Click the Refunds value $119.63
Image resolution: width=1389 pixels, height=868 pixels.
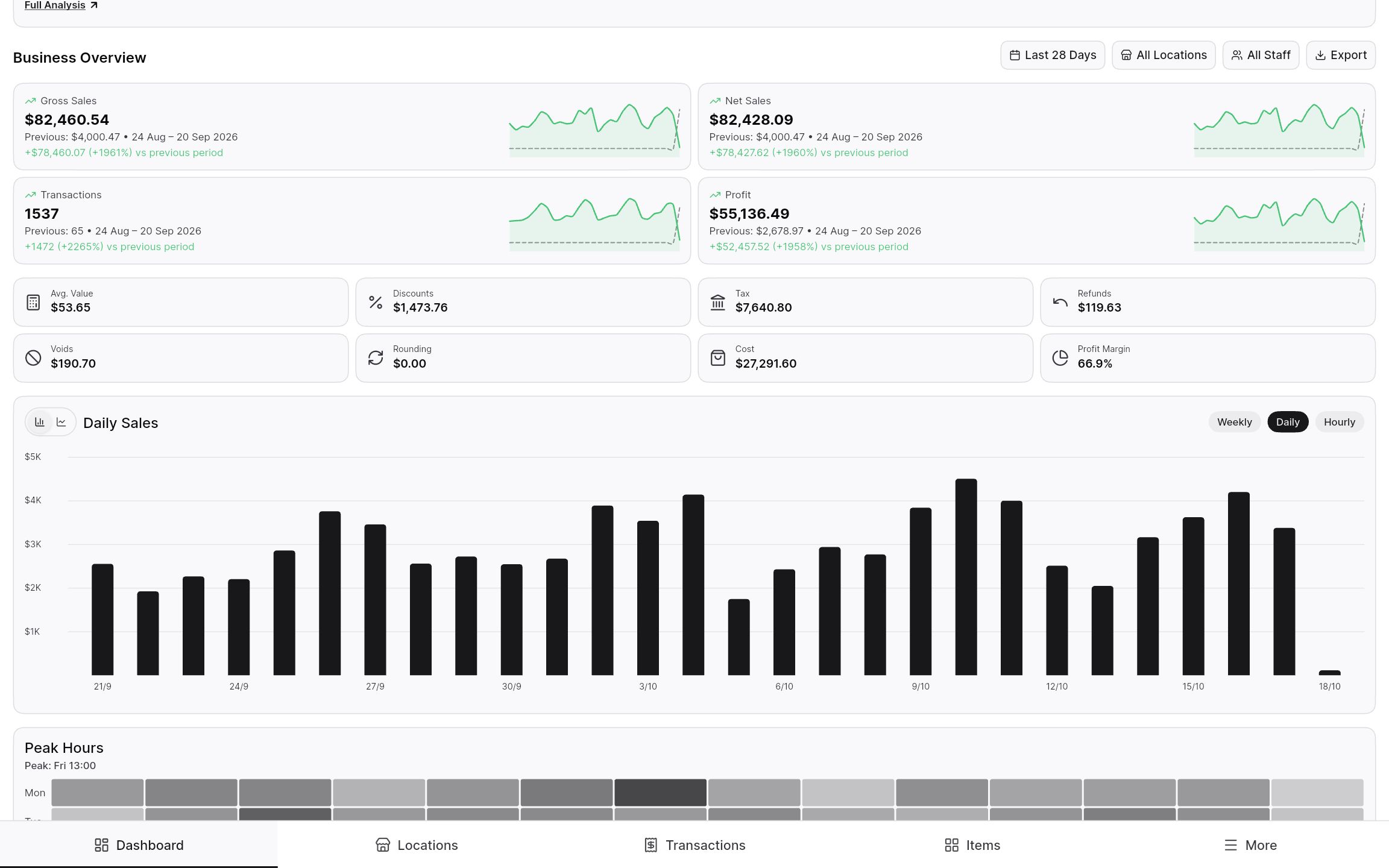pos(1100,307)
